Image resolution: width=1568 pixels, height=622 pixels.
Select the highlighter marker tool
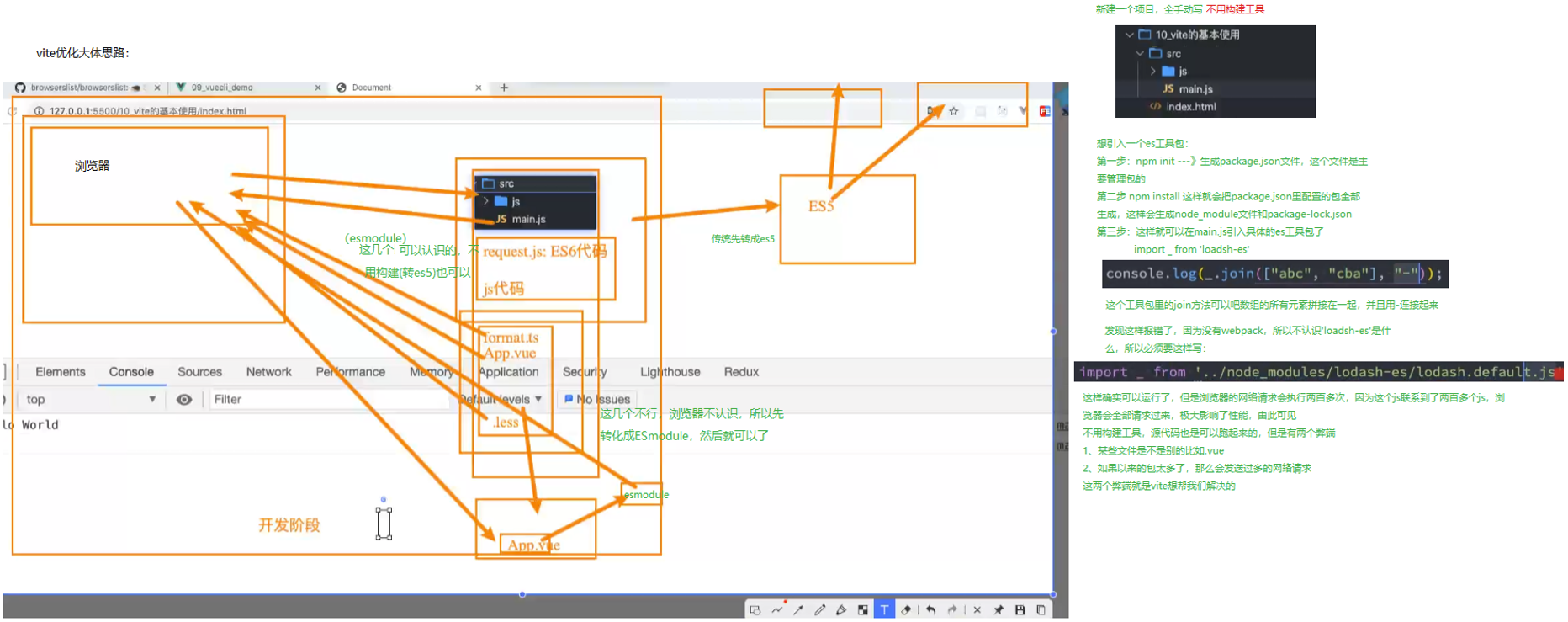point(841,610)
